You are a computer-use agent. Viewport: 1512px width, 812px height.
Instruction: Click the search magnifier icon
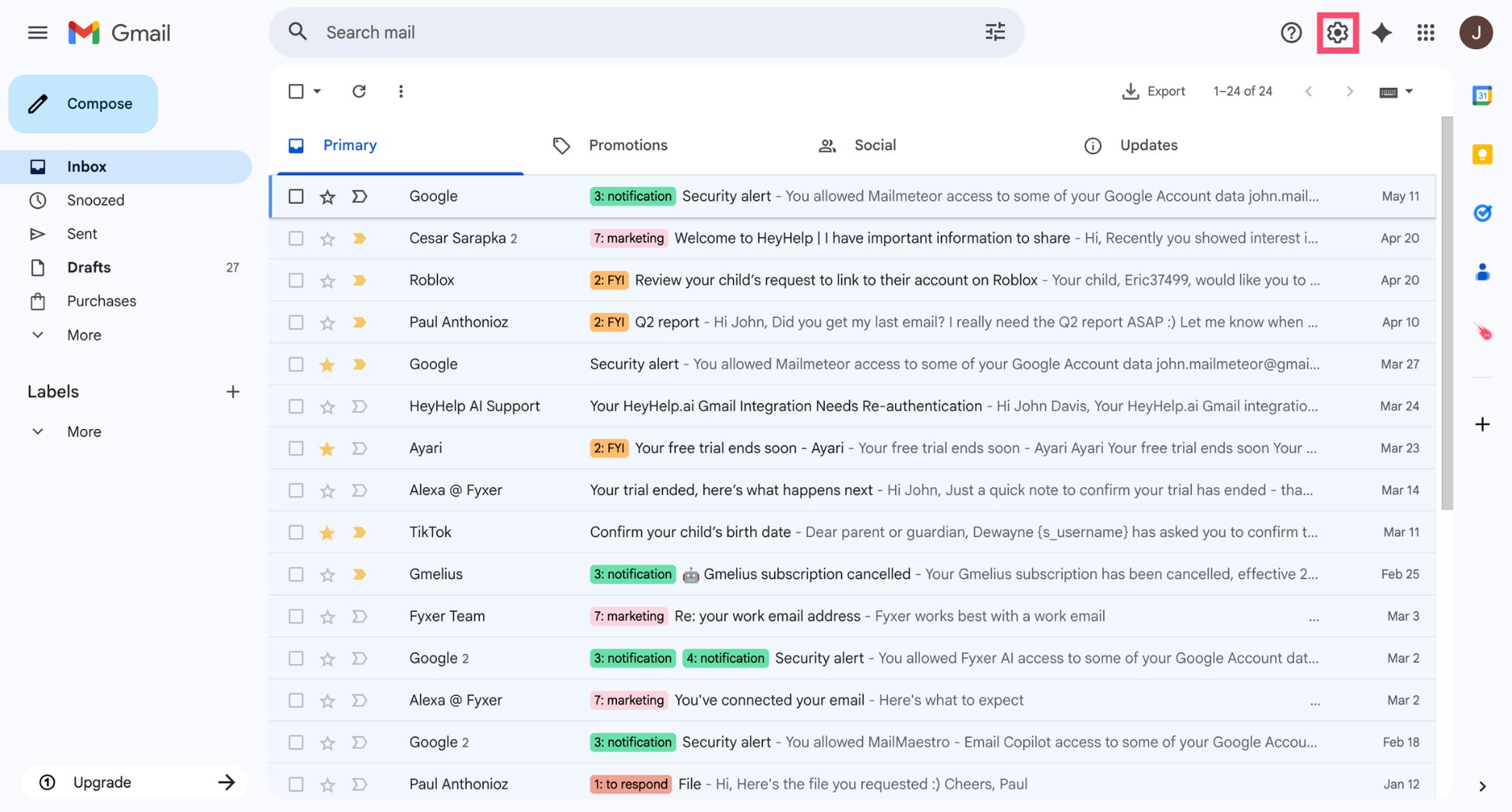298,32
